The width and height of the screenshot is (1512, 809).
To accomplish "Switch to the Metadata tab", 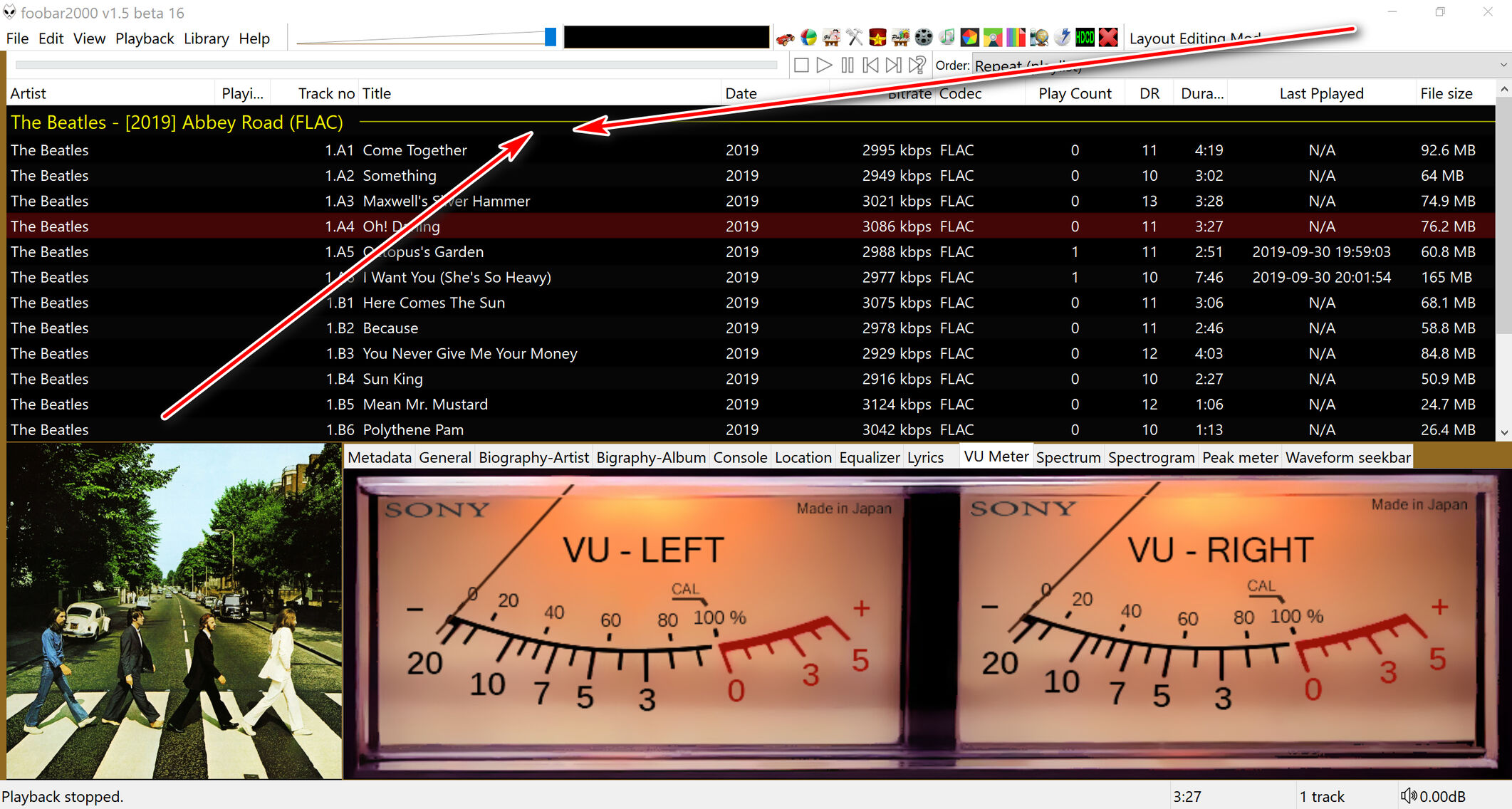I will tap(380, 457).
